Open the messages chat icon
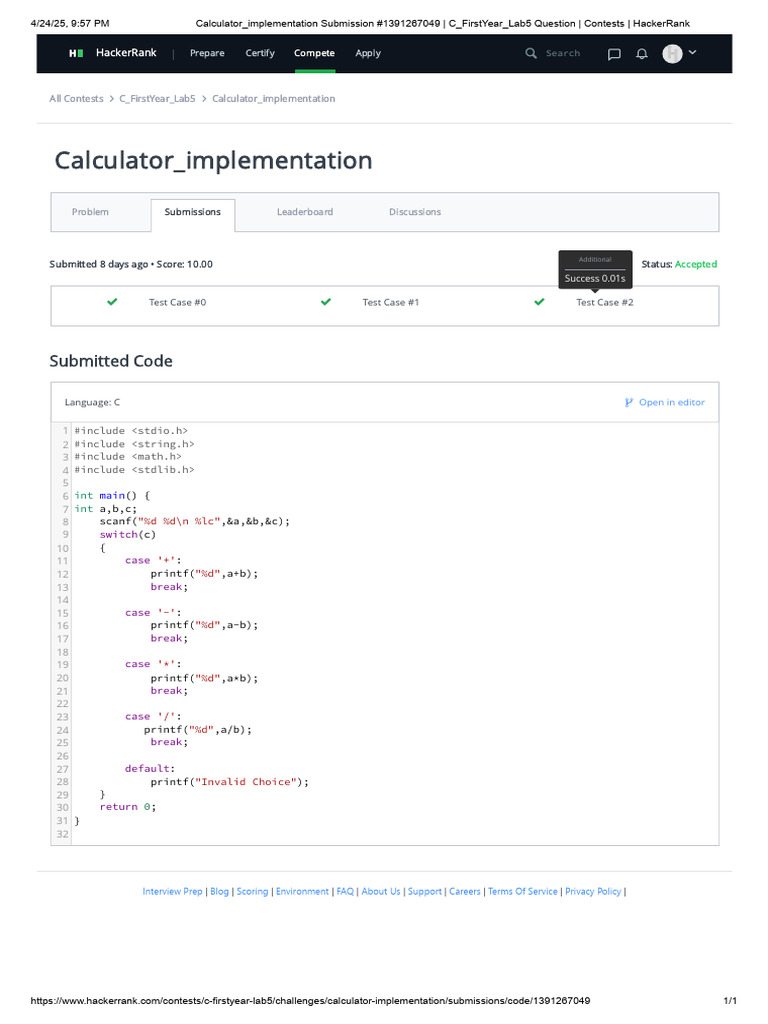This screenshot has height=1024, width=768. coord(614,54)
